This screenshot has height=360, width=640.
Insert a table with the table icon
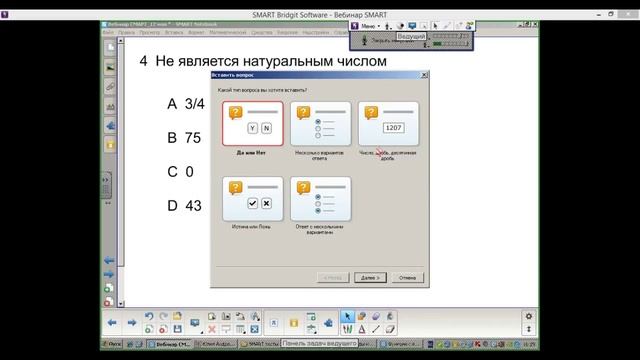(240, 329)
